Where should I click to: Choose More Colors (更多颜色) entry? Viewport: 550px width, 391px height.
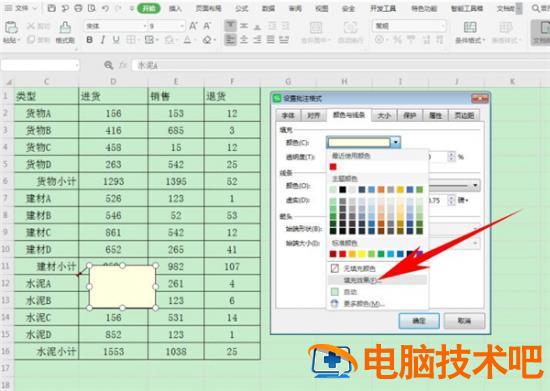pos(377,303)
